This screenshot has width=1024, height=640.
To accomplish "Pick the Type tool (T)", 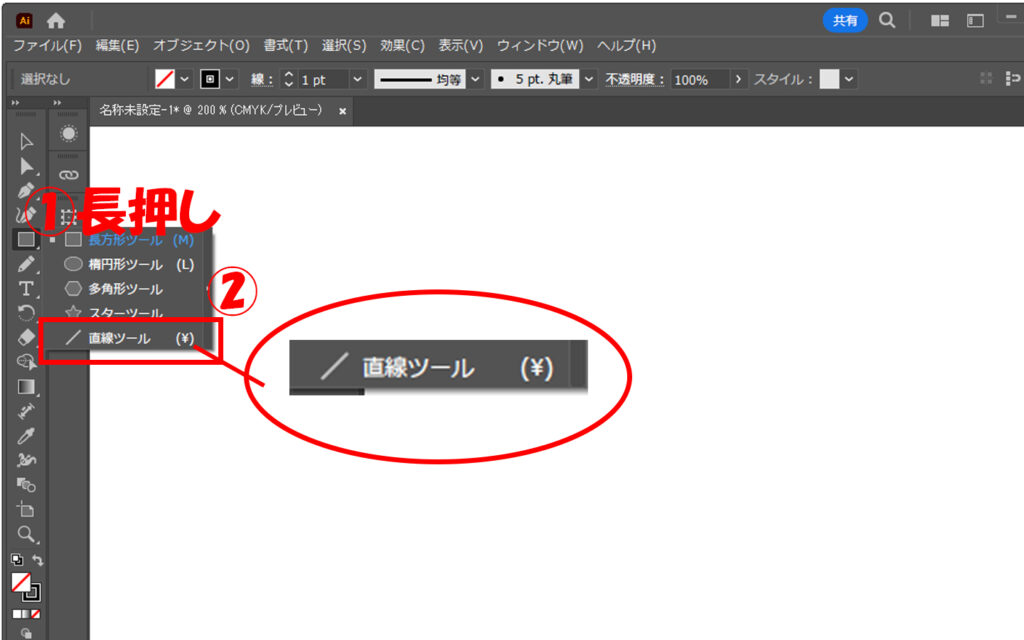I will coord(27,289).
